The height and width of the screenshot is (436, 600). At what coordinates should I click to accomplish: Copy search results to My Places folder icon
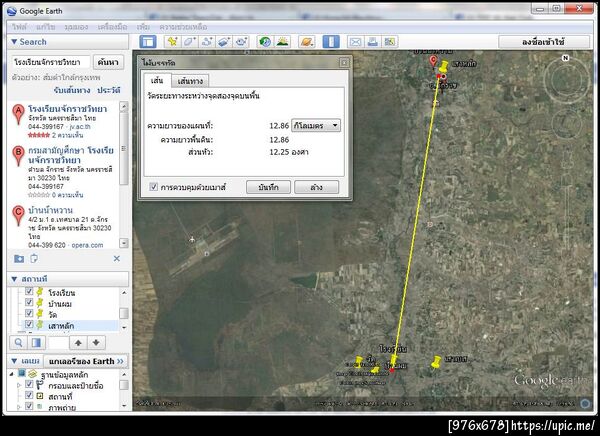coord(18,259)
